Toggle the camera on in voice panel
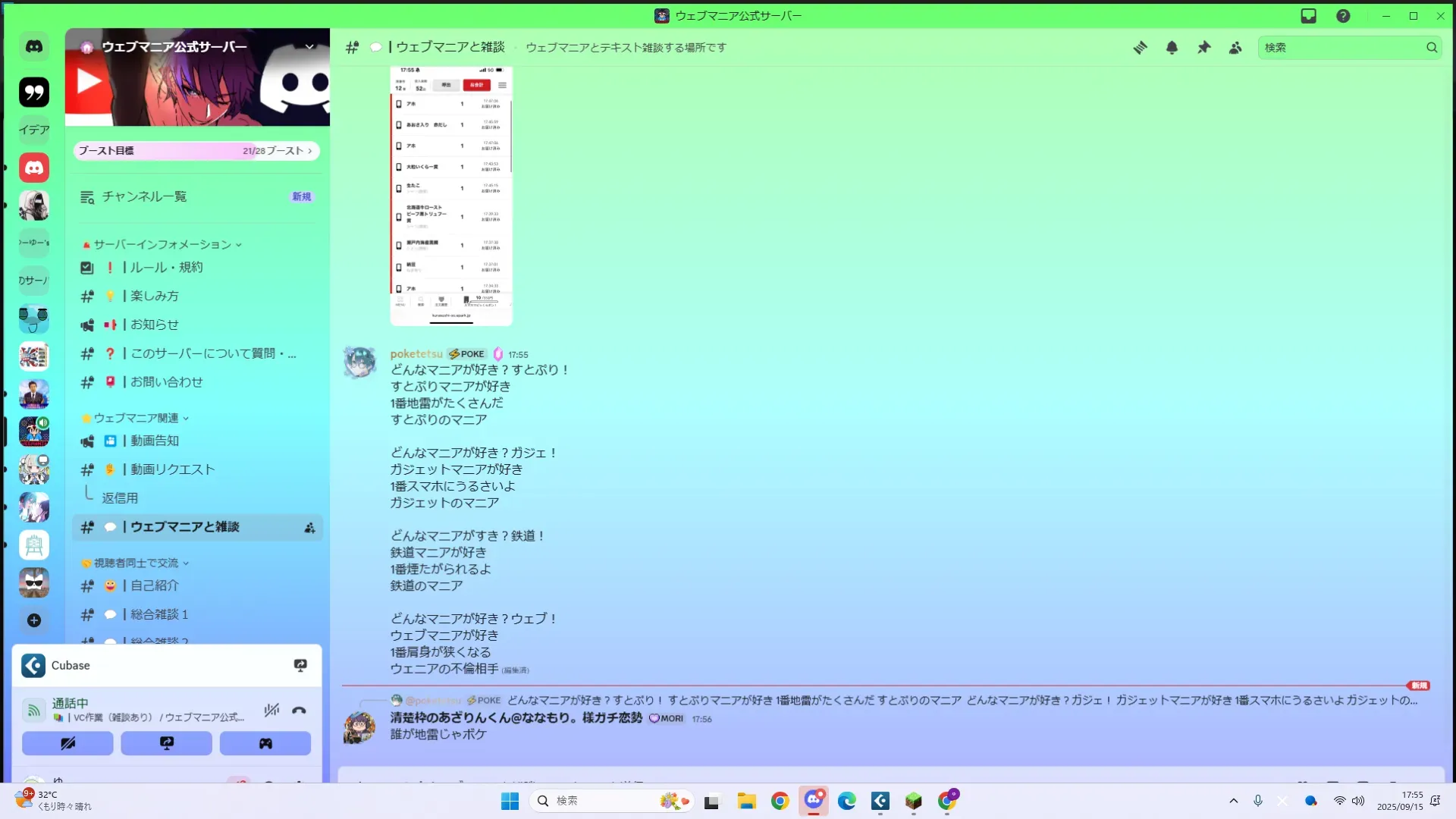The height and width of the screenshot is (819, 1456). [67, 743]
